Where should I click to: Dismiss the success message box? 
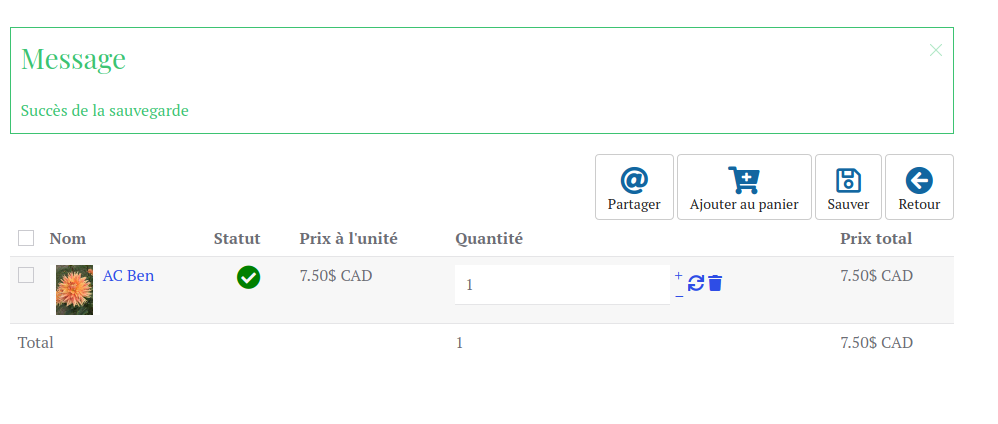pyautogui.click(x=935, y=50)
